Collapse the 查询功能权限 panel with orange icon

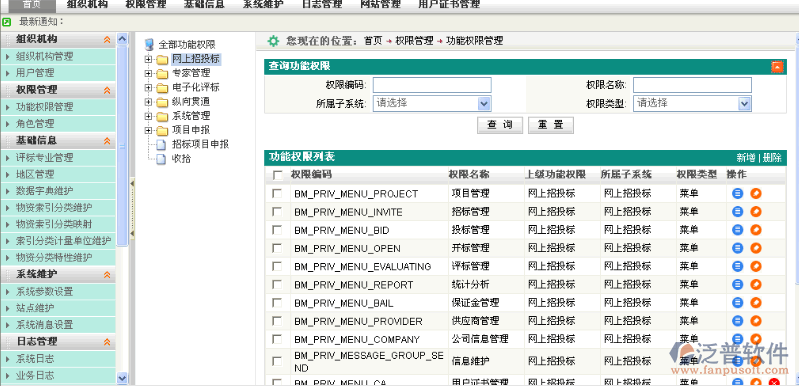(777, 67)
